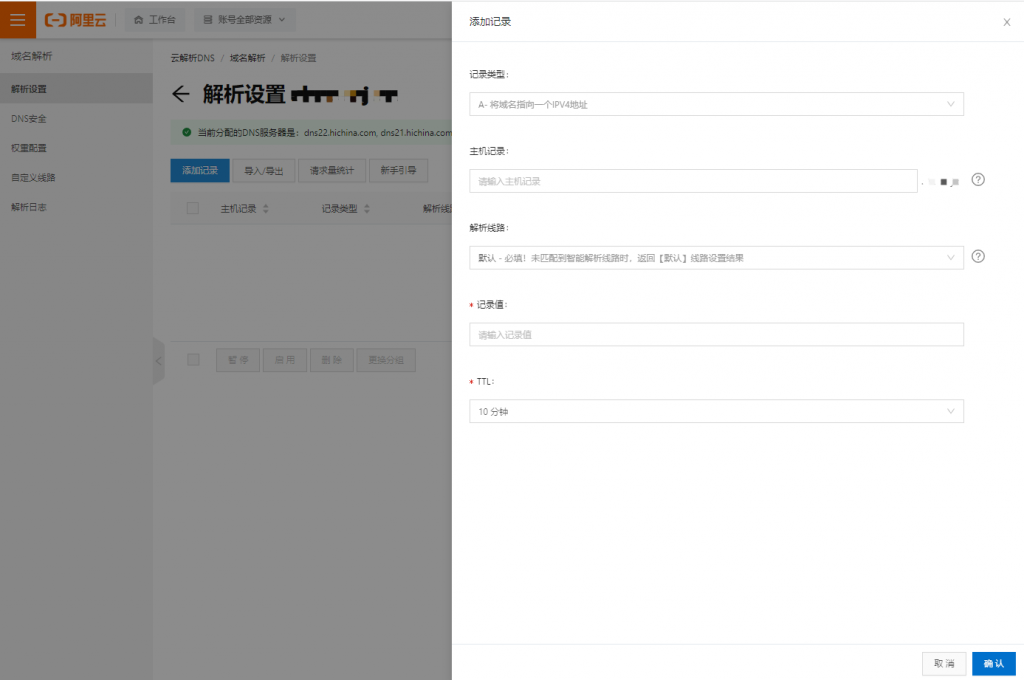
Task: Click the back arrow beside 解析设置
Action: 181,94
